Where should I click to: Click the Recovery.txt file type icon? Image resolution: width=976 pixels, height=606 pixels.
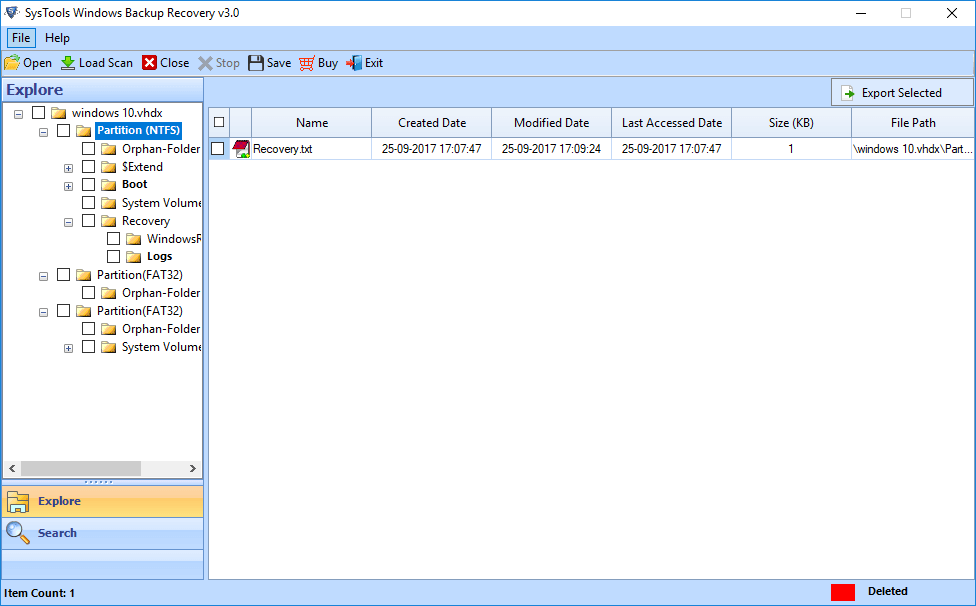click(x=241, y=149)
